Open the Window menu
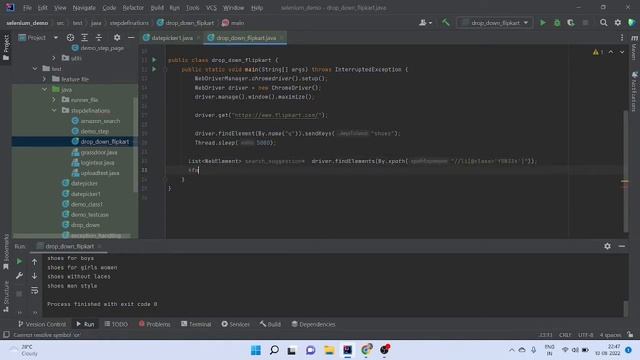640x360 pixels. (233, 8)
